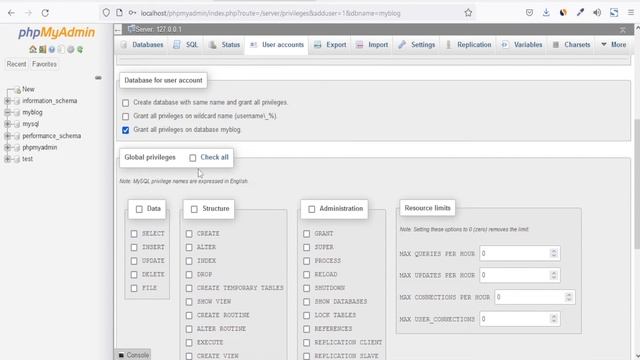
Task: Click the collapse-all icon in navigation tree
Action: pyautogui.click(x=98, y=78)
